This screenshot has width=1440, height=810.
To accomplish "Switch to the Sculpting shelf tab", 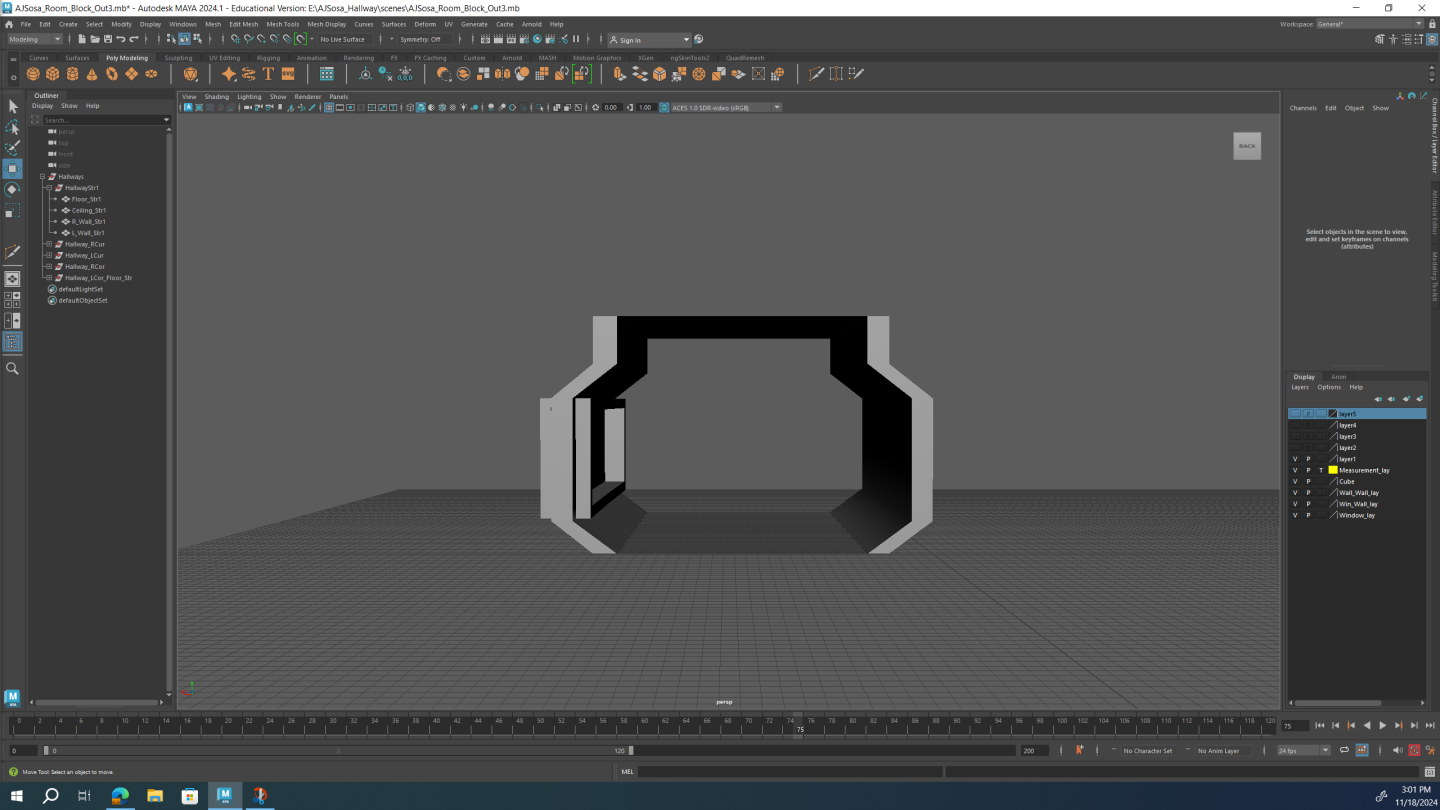I will 178,58.
